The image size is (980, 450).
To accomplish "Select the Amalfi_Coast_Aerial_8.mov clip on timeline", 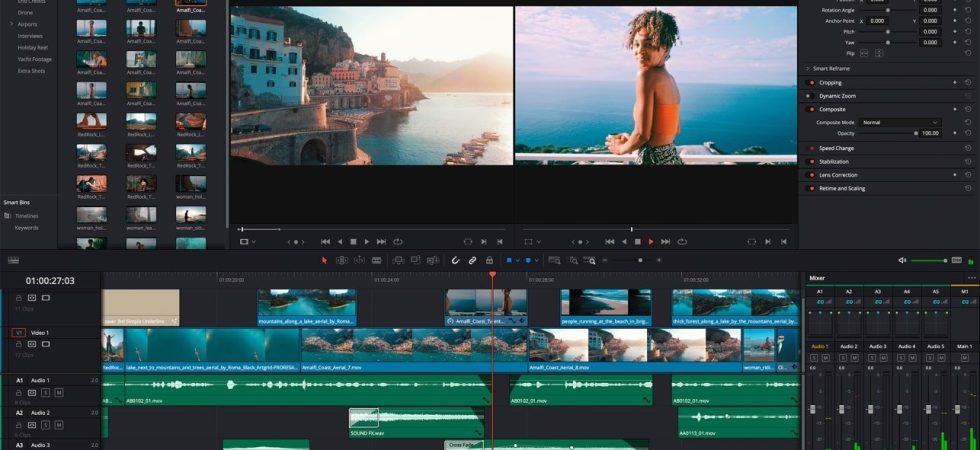I will pyautogui.click(x=636, y=350).
